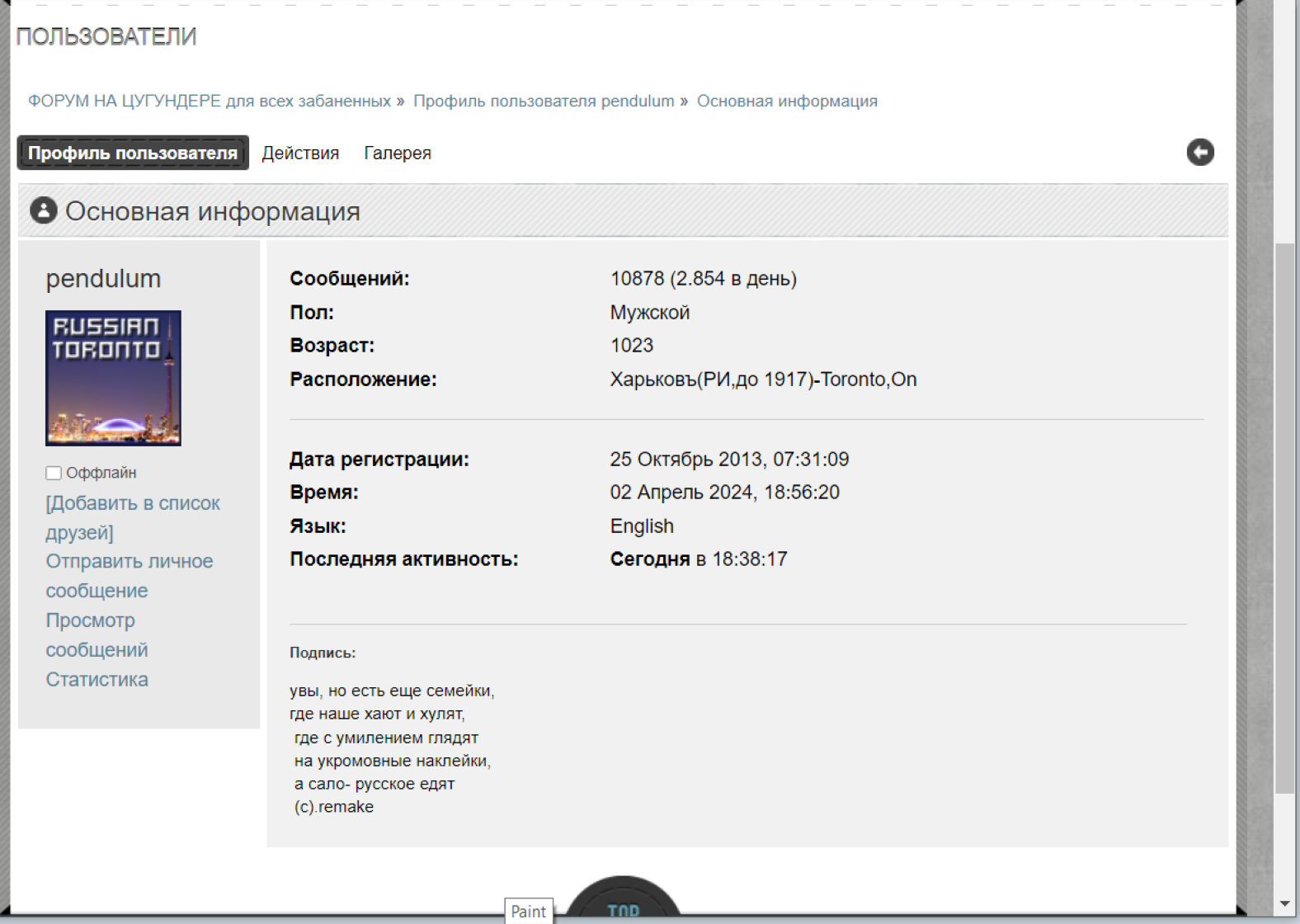The height and width of the screenshot is (924, 1300).
Task: Click the back arrow icon
Action: [x=1200, y=152]
